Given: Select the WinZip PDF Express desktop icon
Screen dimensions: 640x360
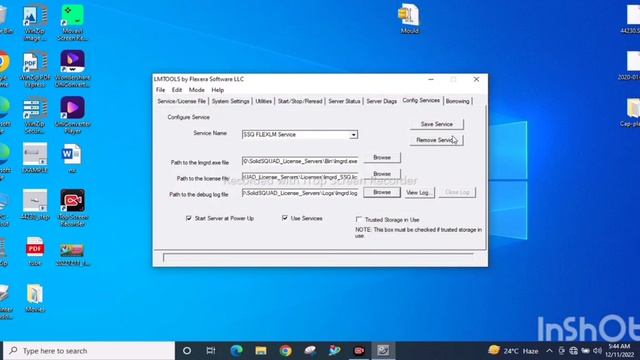Looking at the screenshot, I should pos(35,70).
